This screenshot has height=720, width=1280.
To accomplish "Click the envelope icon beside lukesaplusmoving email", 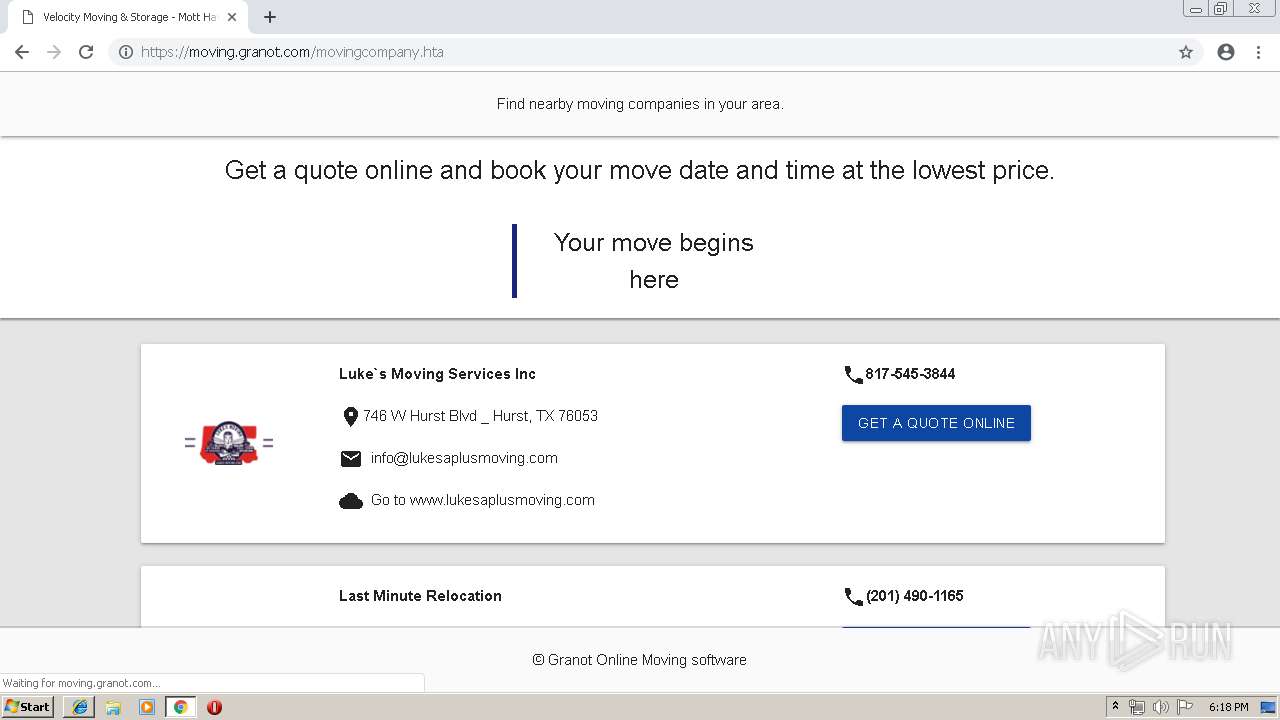I will (351, 459).
